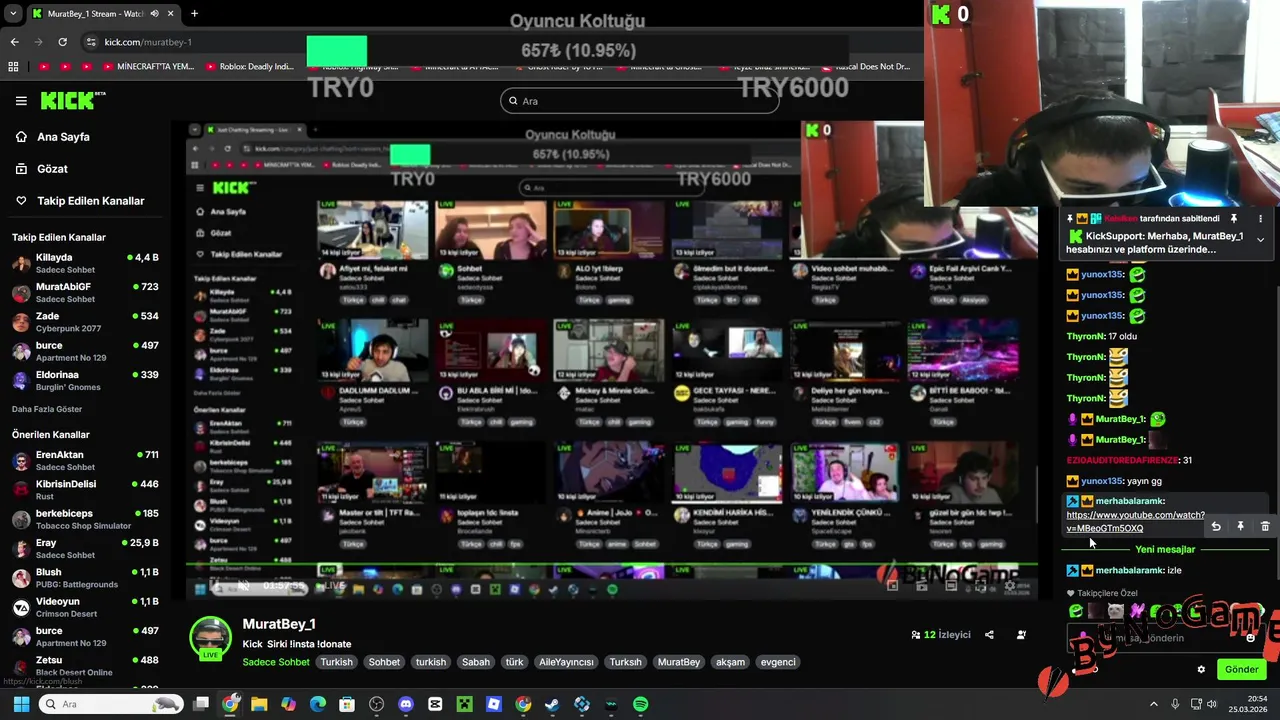
Task: Click the 12 İzleyici viewer count
Action: tap(941, 635)
